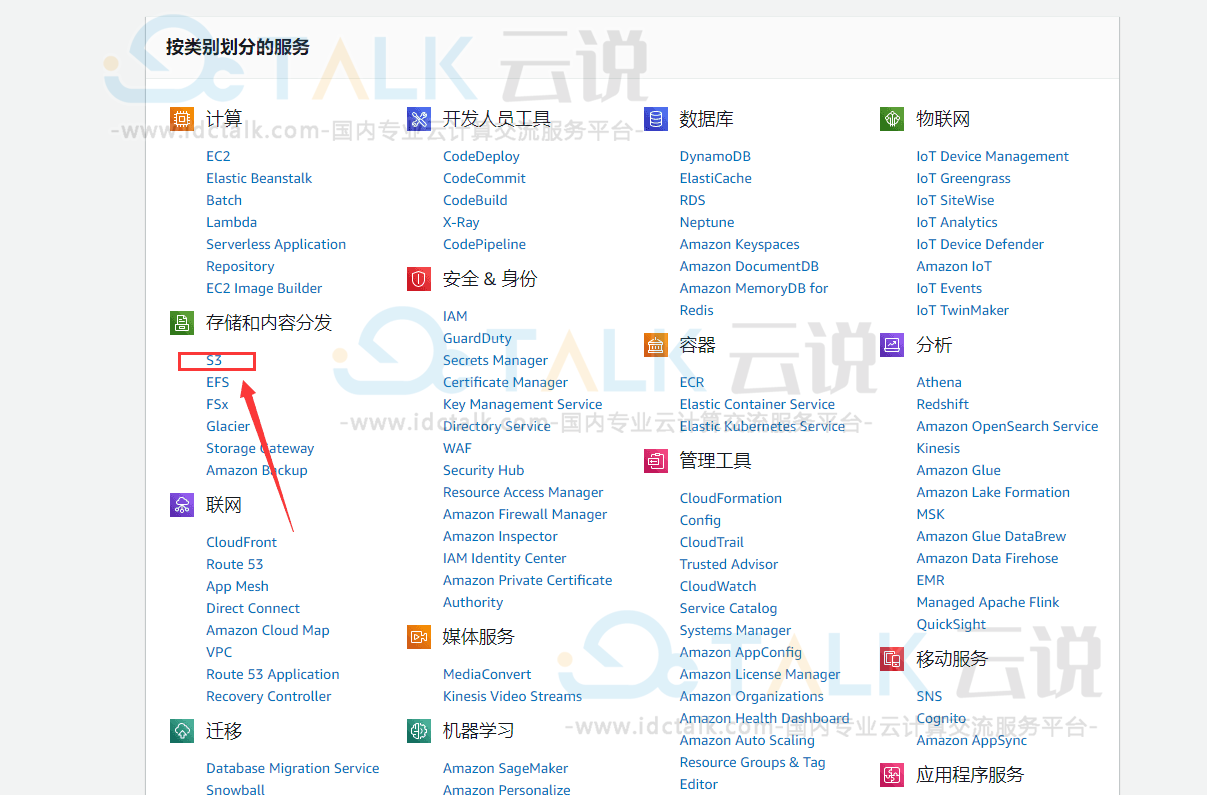The height and width of the screenshot is (795, 1207).
Task: Open the RDS database service
Action: [x=692, y=200]
